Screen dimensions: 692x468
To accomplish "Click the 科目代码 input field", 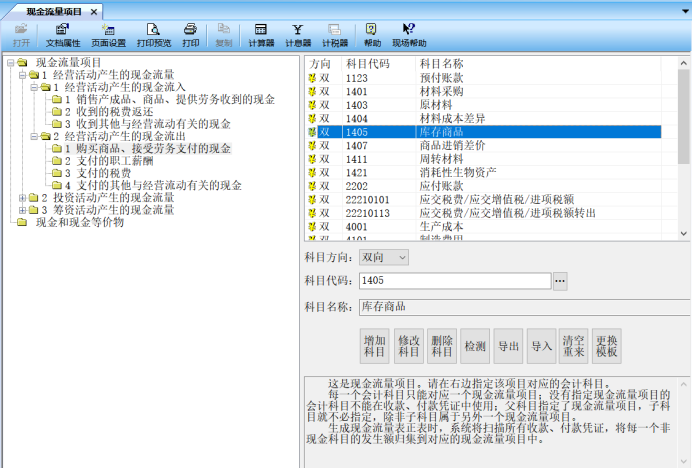I will coord(455,282).
